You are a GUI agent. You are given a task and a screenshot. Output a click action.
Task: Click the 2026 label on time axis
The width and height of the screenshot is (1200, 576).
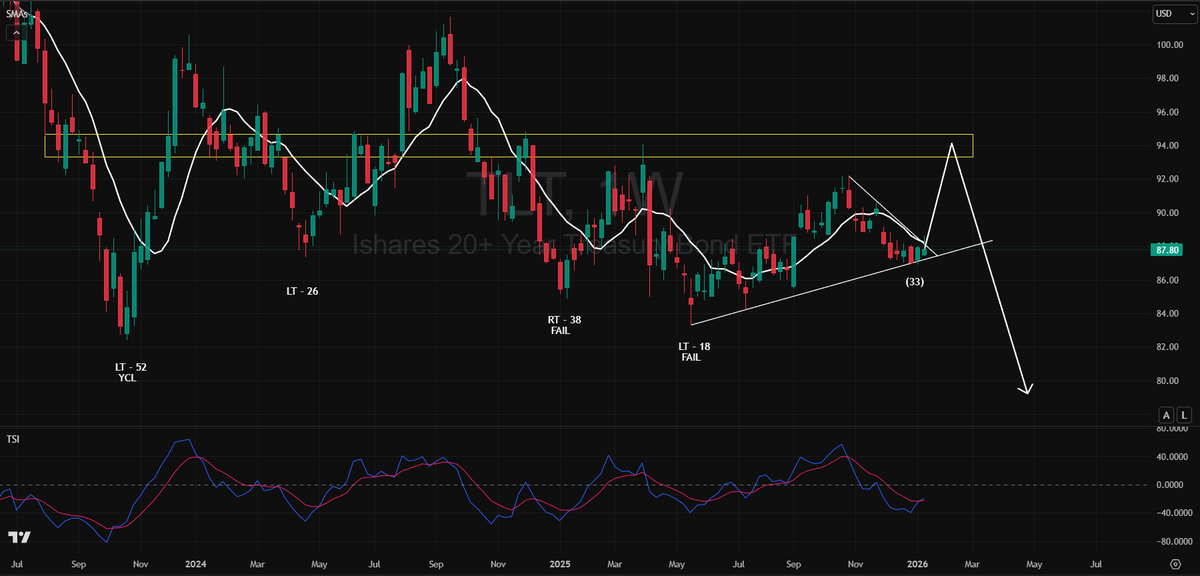click(917, 565)
